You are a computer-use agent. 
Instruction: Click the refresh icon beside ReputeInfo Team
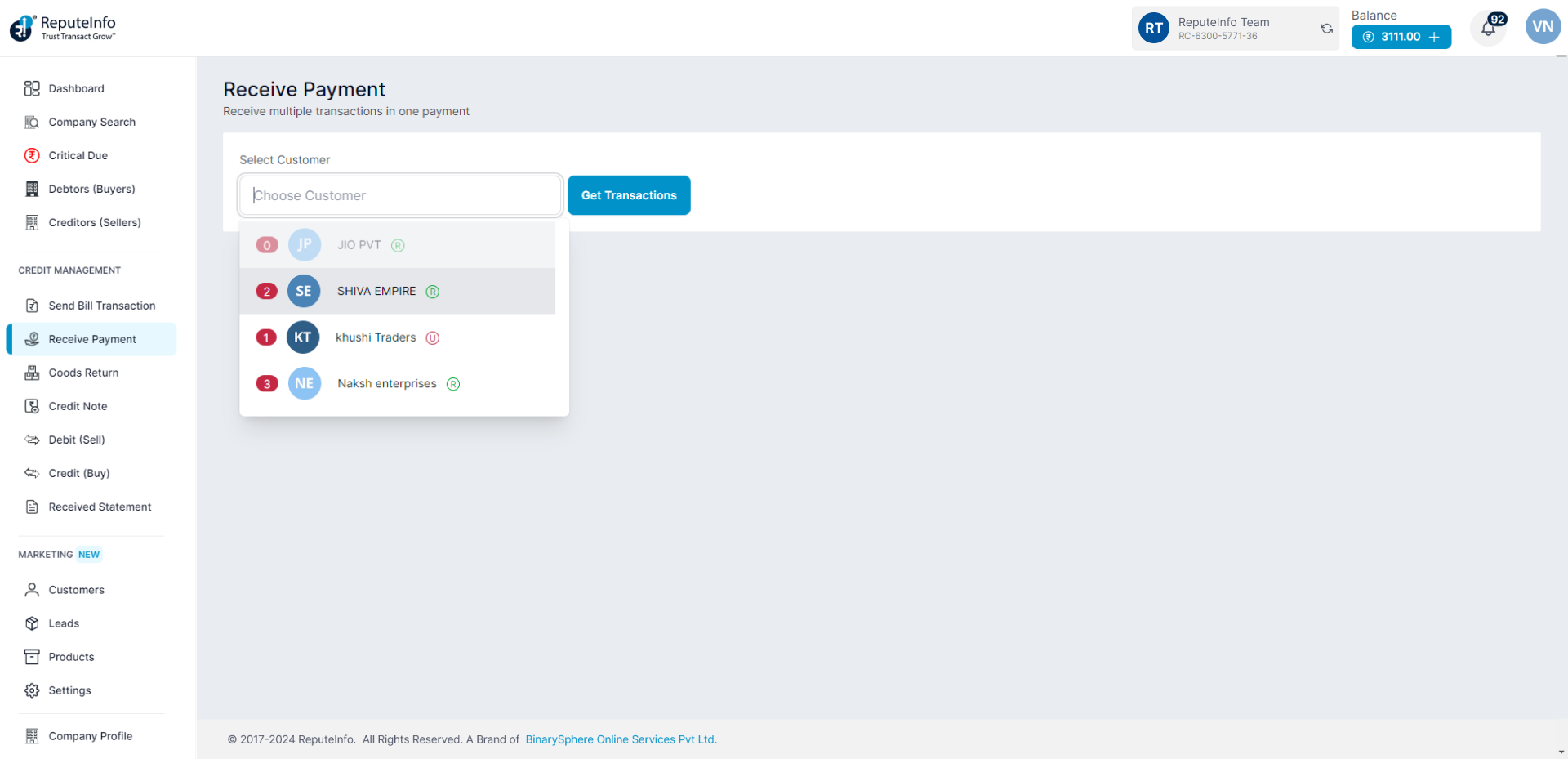pyautogui.click(x=1326, y=29)
